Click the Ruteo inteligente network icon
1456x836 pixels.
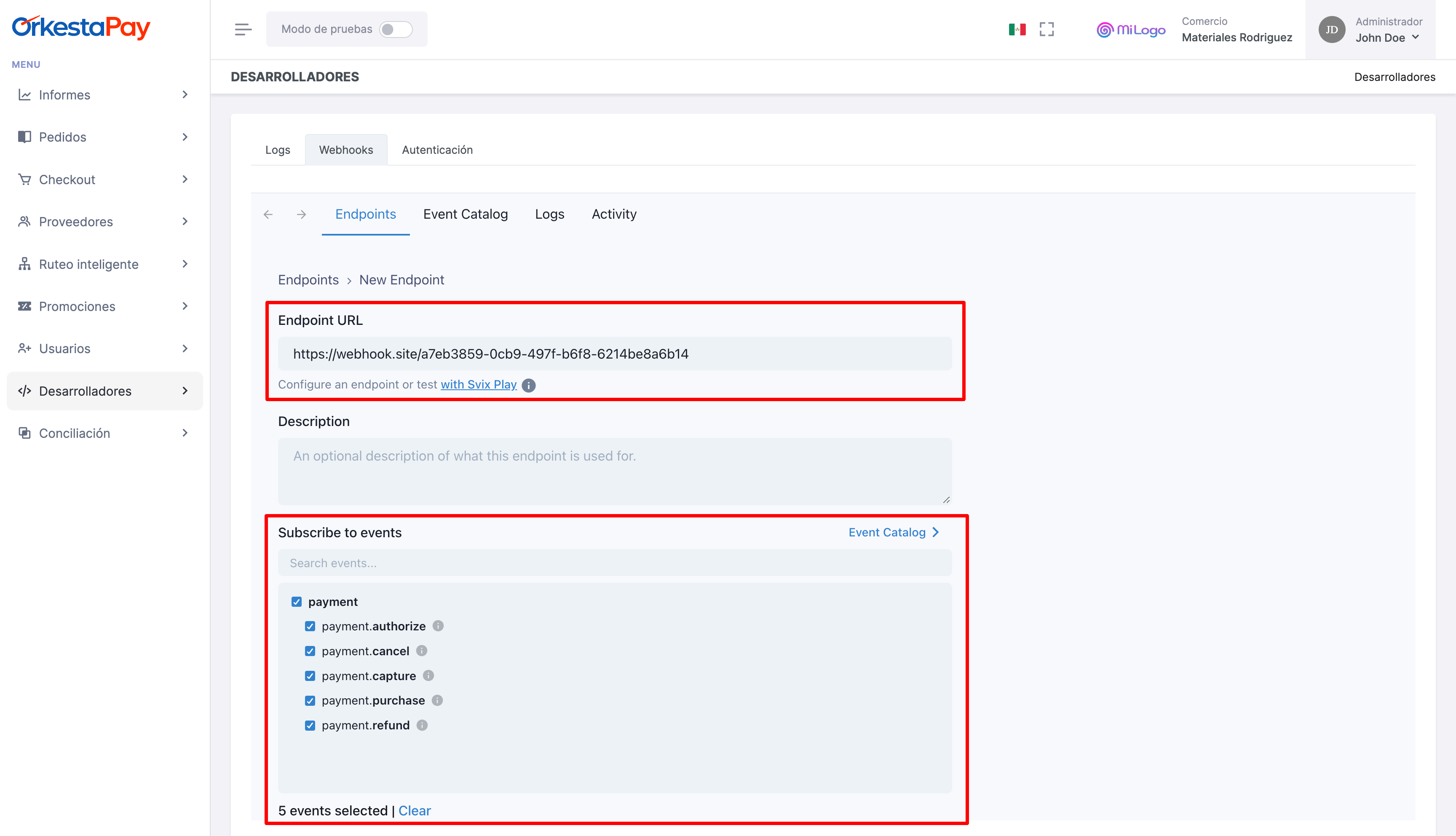coord(24,264)
